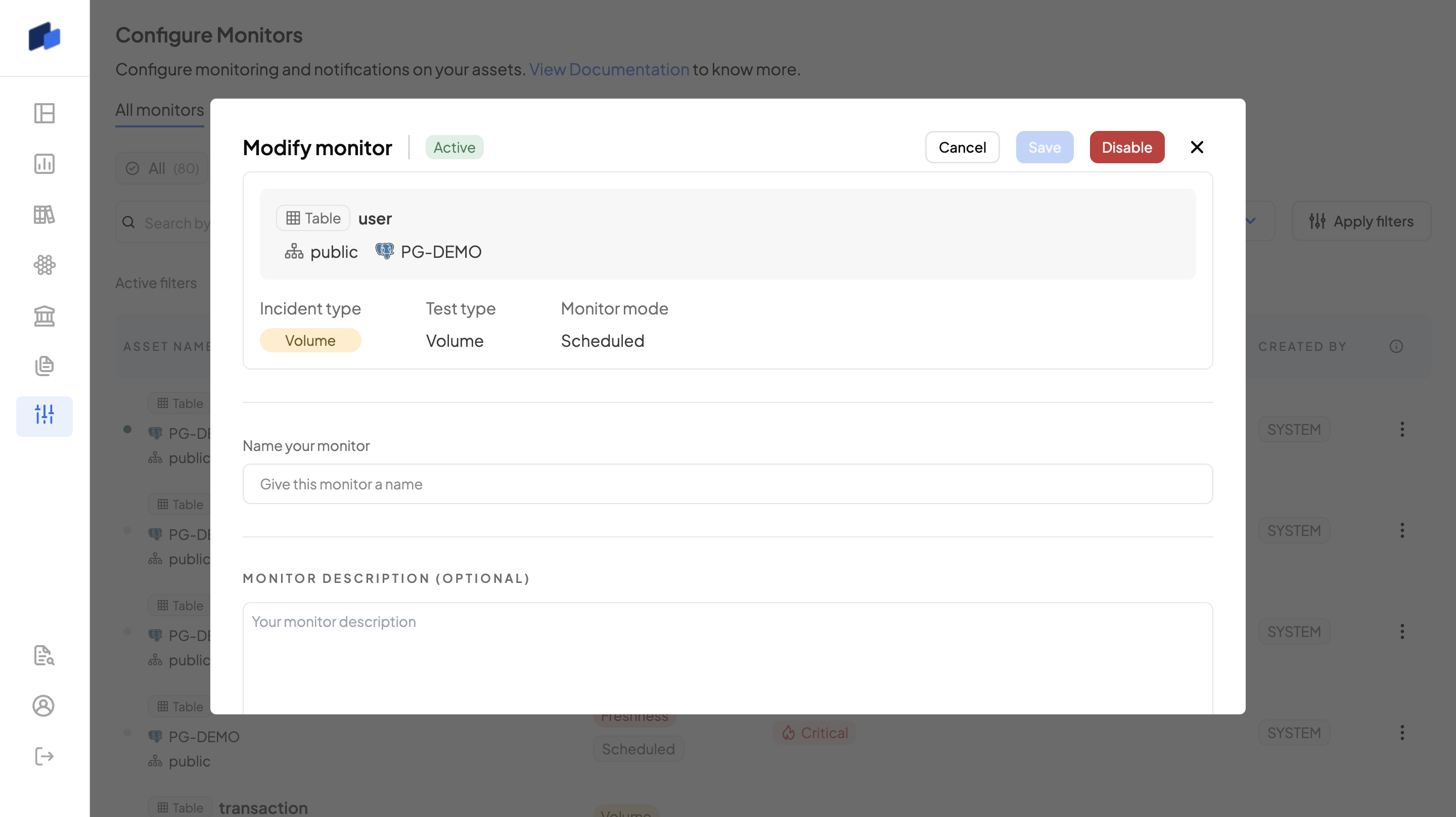Screen dimensions: 1456x817
Task: Open the Apply filters control
Action: [x=1361, y=221]
